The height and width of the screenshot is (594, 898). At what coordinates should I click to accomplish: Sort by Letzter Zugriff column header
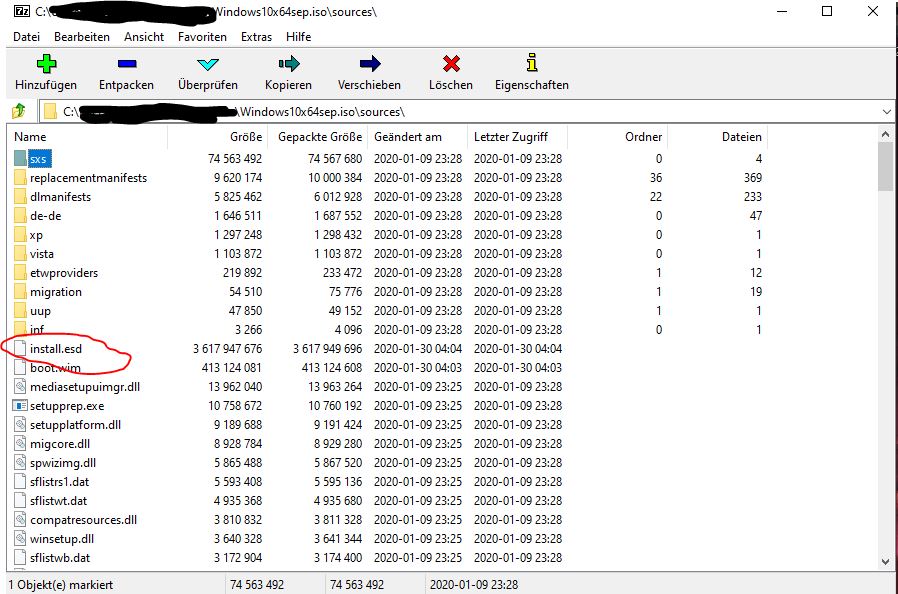[x=518, y=137]
